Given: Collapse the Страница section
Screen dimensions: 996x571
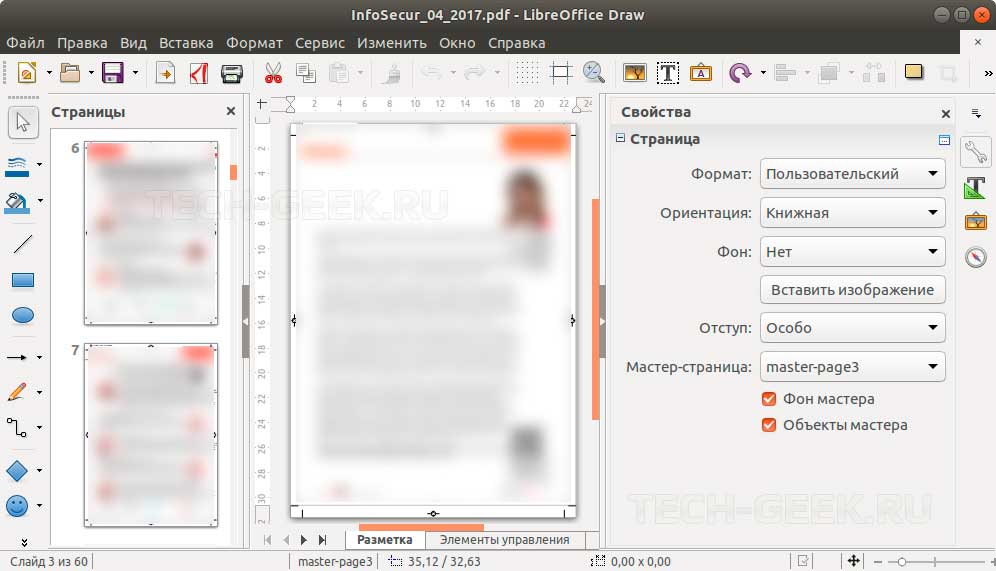Looking at the screenshot, I should pos(621,138).
